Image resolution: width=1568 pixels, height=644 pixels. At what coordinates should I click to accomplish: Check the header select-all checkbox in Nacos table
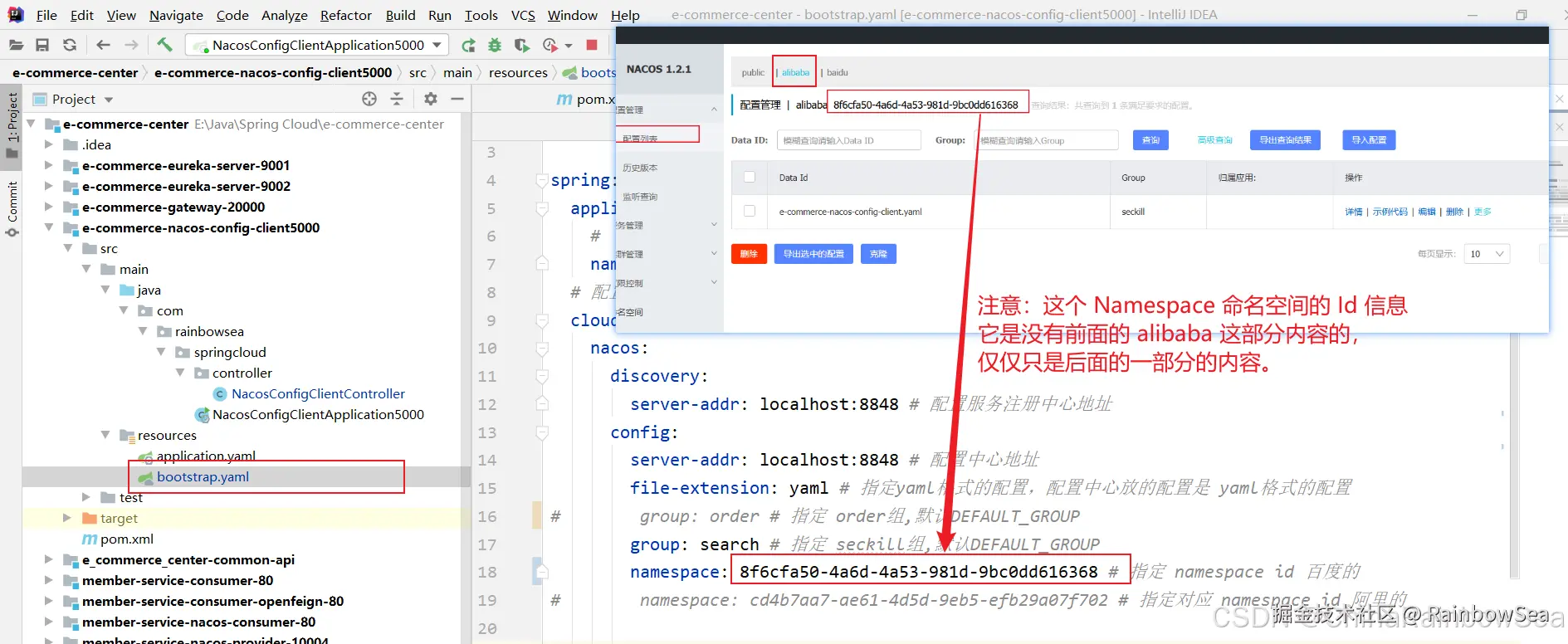pyautogui.click(x=750, y=177)
